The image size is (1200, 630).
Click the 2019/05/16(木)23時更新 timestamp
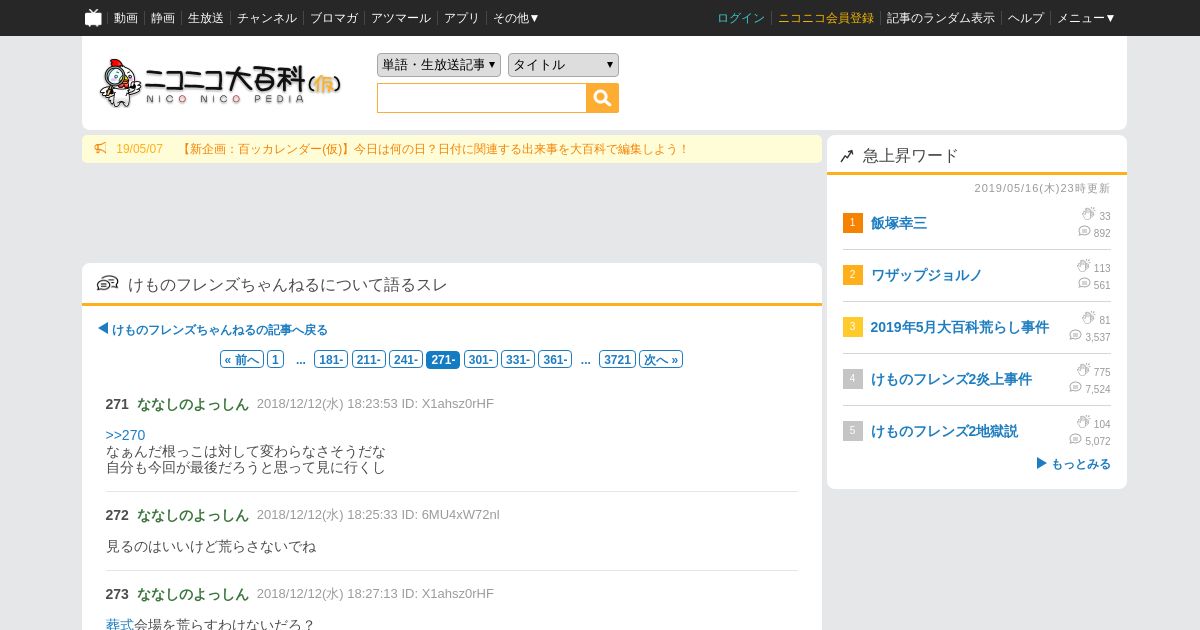[x=1042, y=188]
